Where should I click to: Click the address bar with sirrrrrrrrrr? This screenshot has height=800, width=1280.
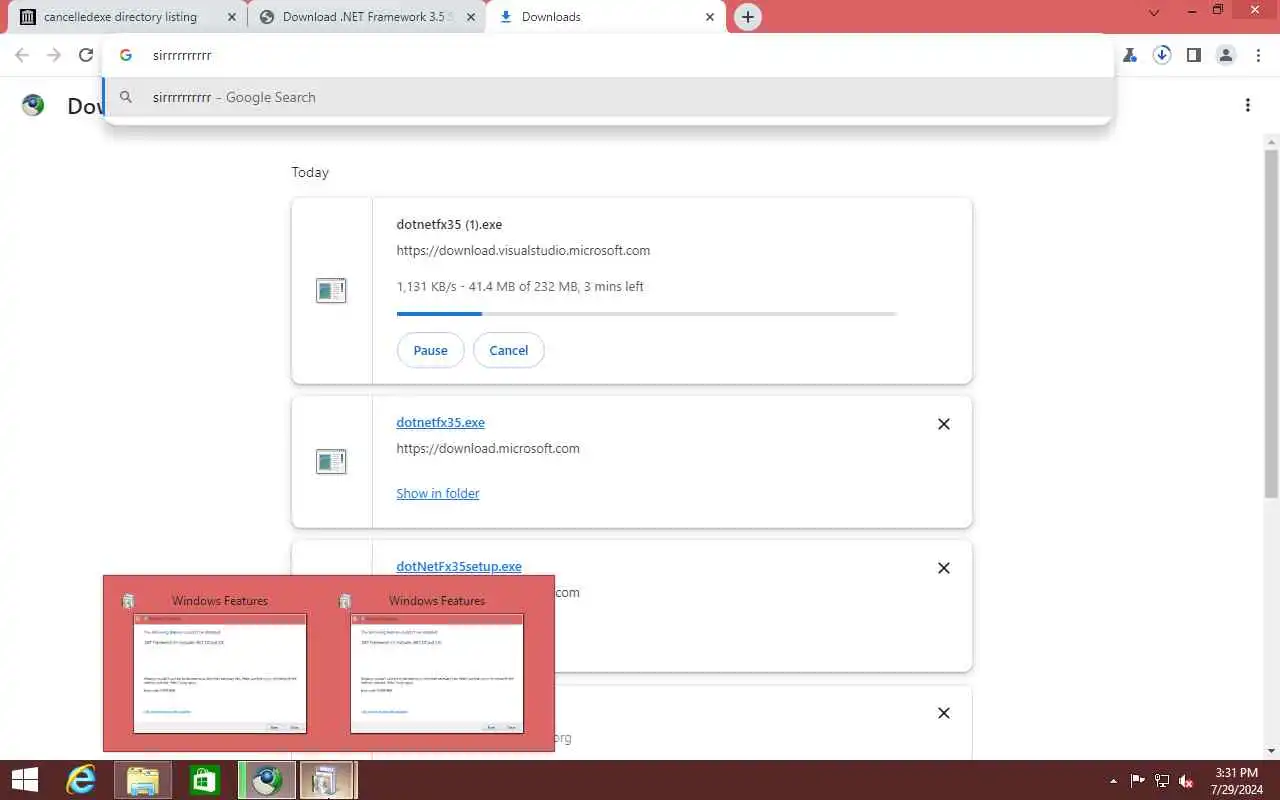tap(608, 56)
